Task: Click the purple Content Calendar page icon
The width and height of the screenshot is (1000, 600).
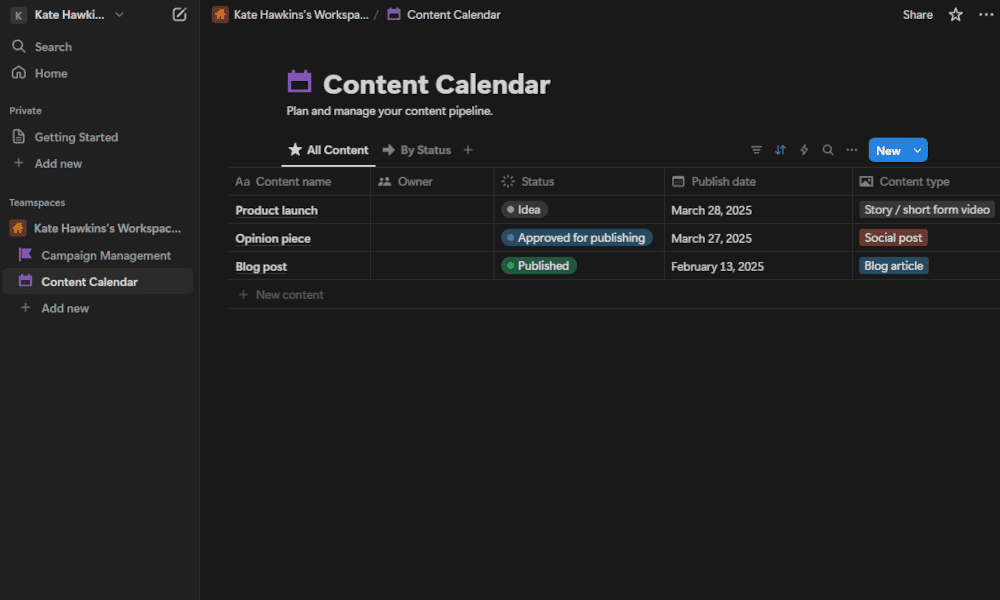Action: click(x=299, y=82)
